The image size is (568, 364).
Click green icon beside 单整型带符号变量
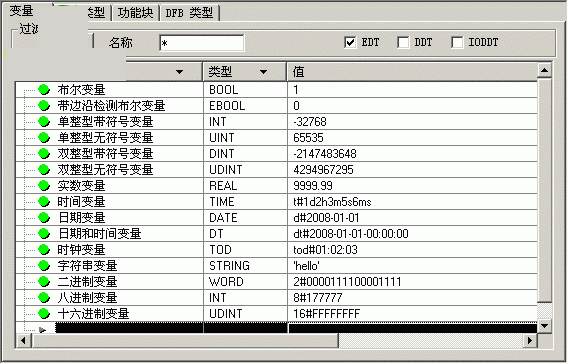point(44,121)
